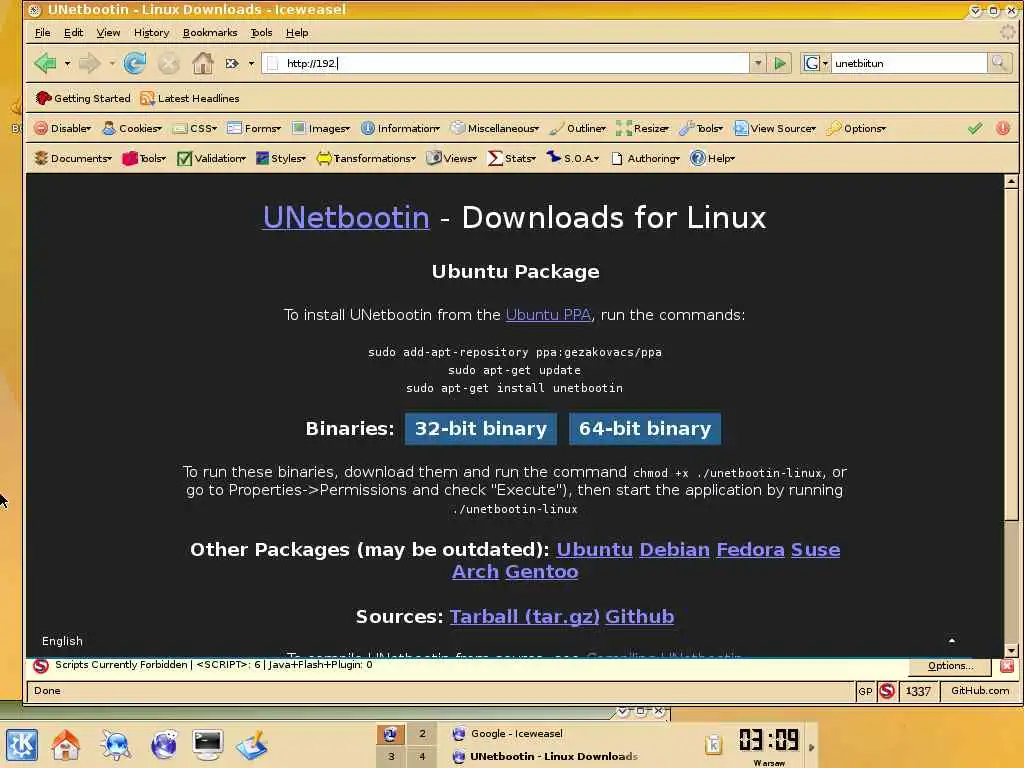This screenshot has height=768, width=1024.
Task: Open the Suse package link
Action: click(816, 550)
